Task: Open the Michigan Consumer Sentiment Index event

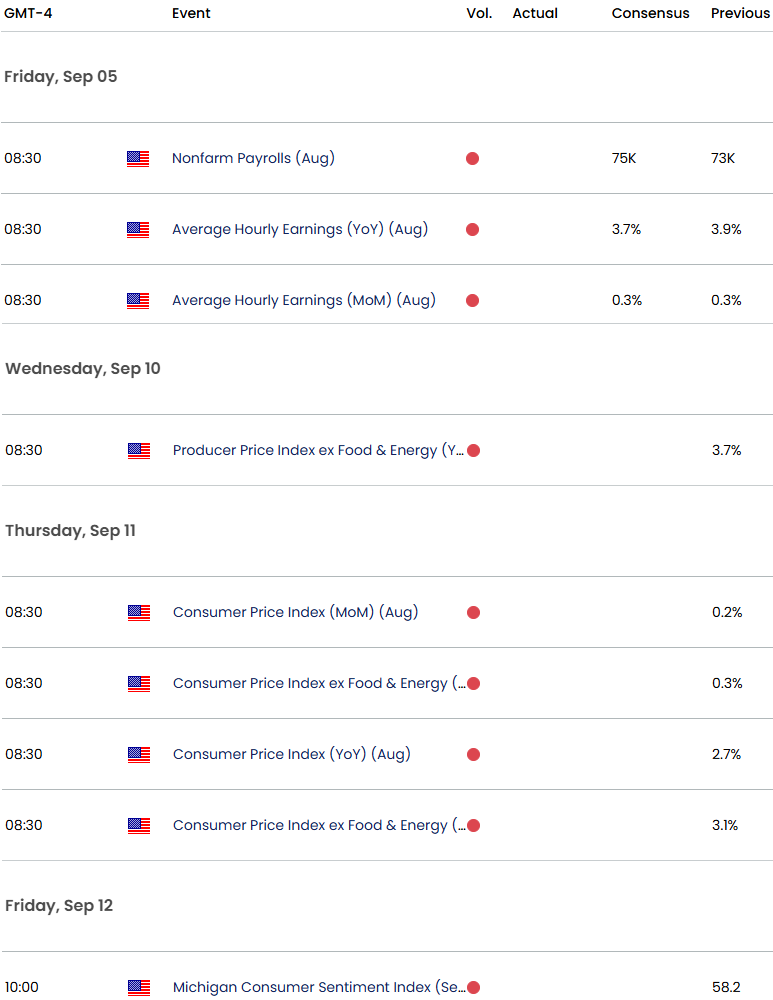Action: point(318,987)
